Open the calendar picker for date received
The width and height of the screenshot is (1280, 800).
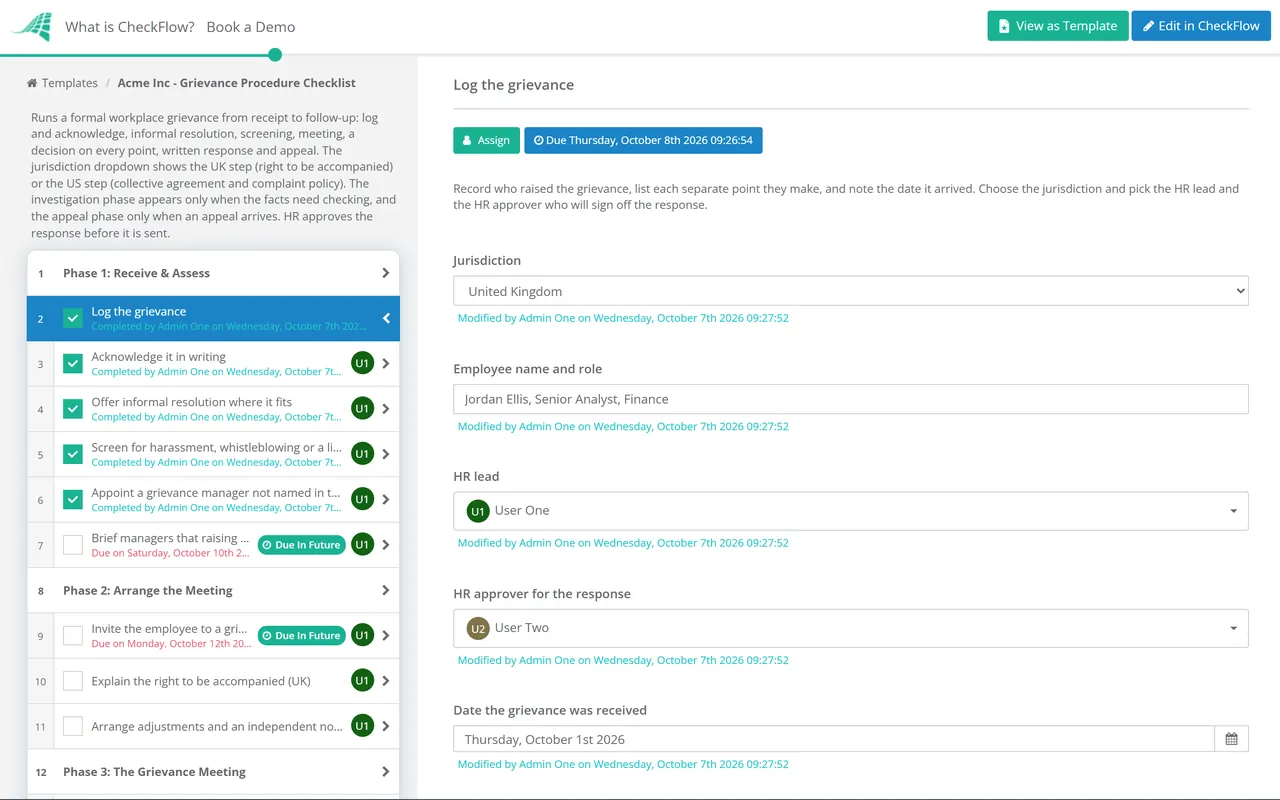tap(1231, 739)
